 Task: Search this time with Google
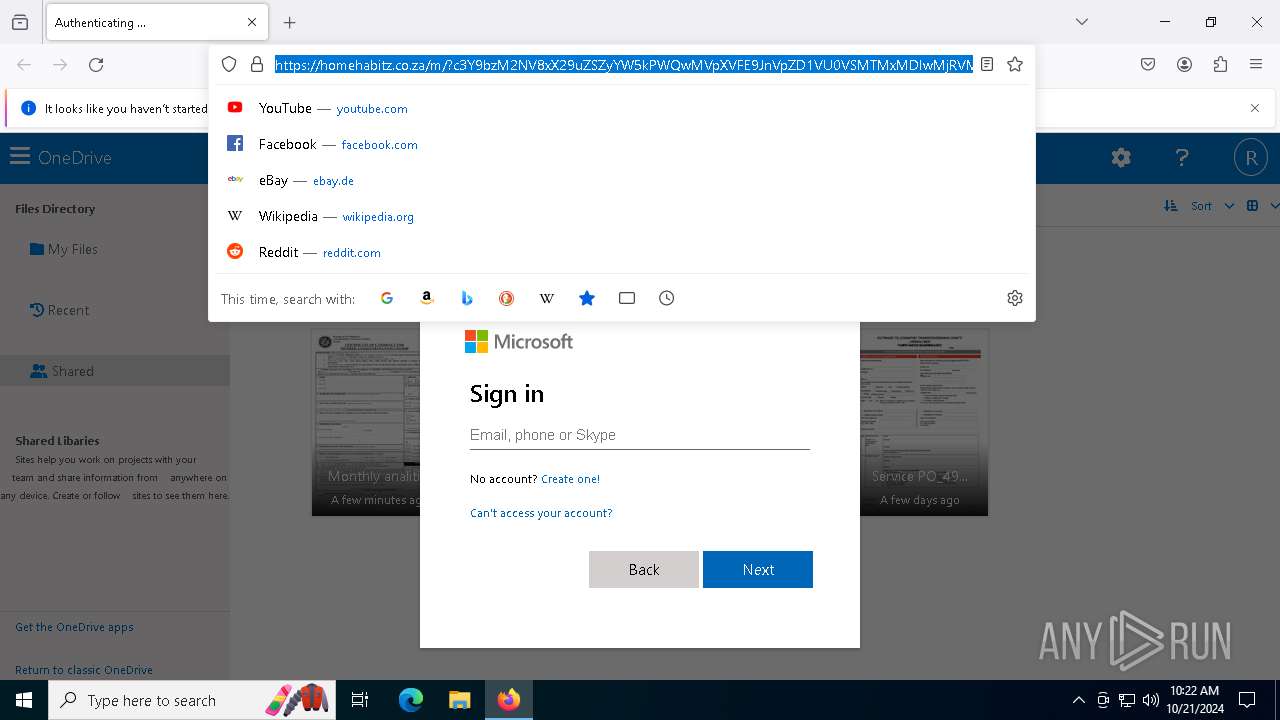coord(387,298)
